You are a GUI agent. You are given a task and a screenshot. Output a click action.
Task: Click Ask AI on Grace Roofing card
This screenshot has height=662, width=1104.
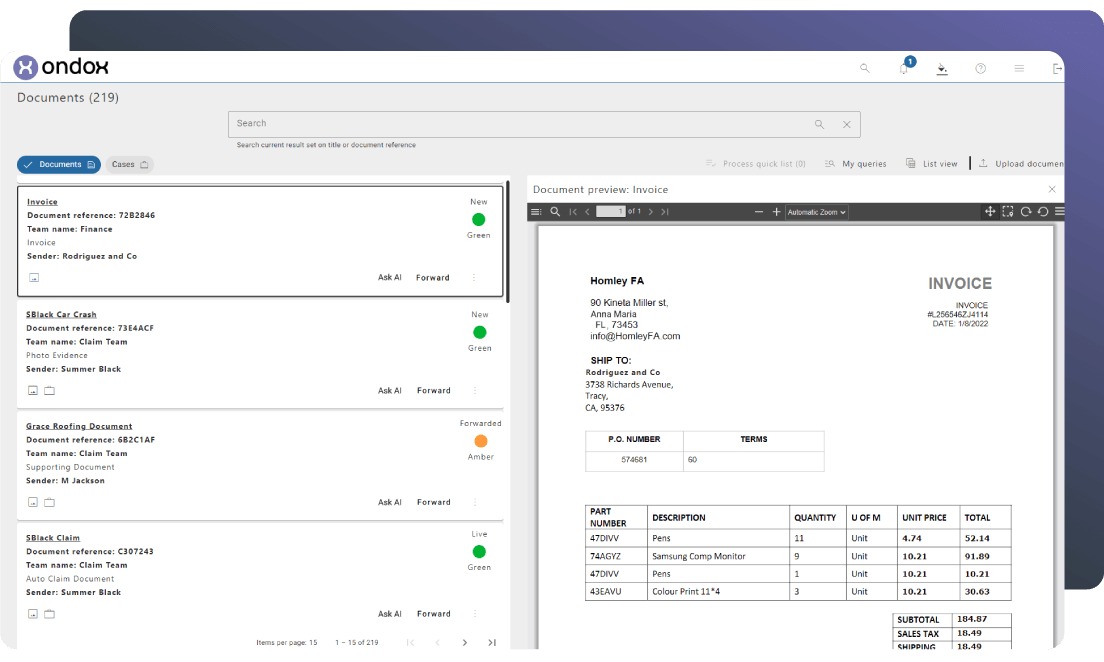click(389, 502)
